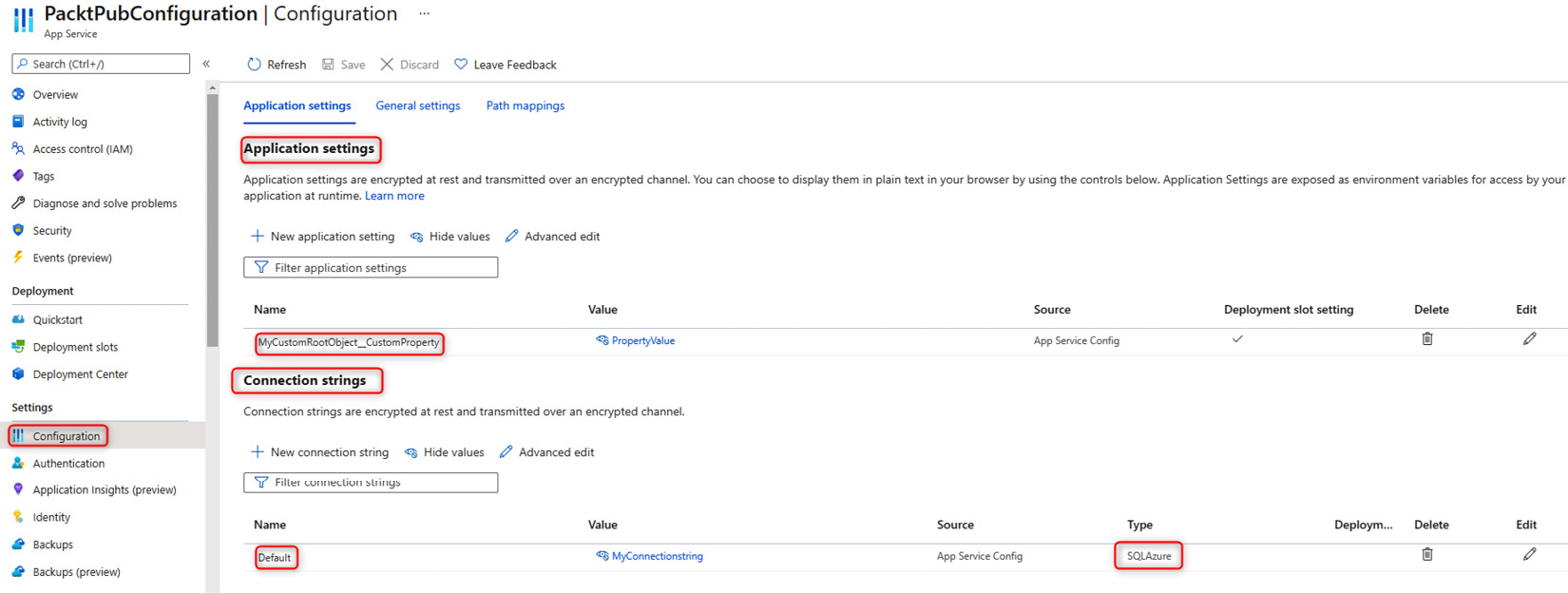Click the Application Insights bulb icon
The height and width of the screenshot is (593, 1568).
18,489
